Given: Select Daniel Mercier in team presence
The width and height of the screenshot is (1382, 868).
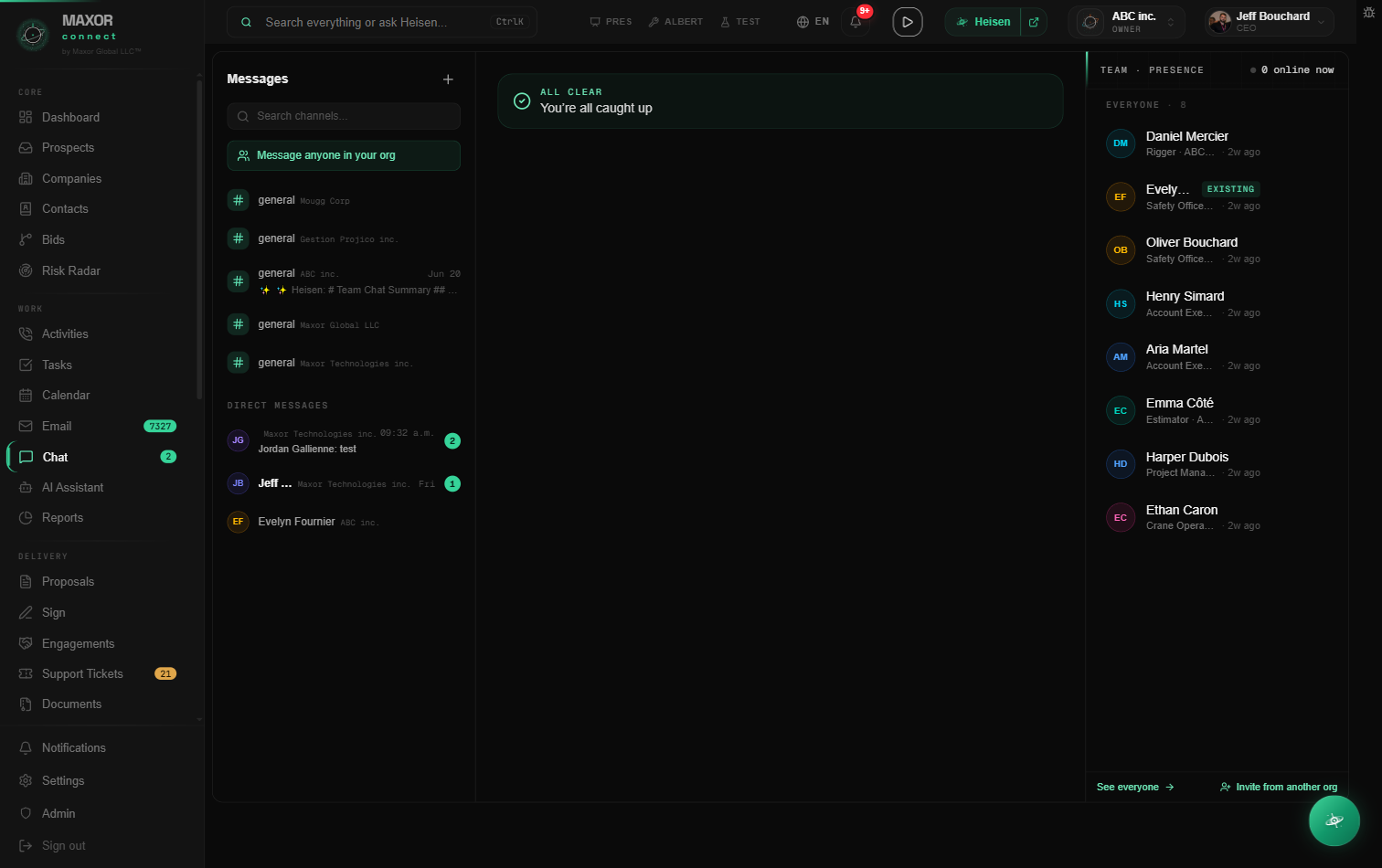Looking at the screenshot, I should 1217,143.
